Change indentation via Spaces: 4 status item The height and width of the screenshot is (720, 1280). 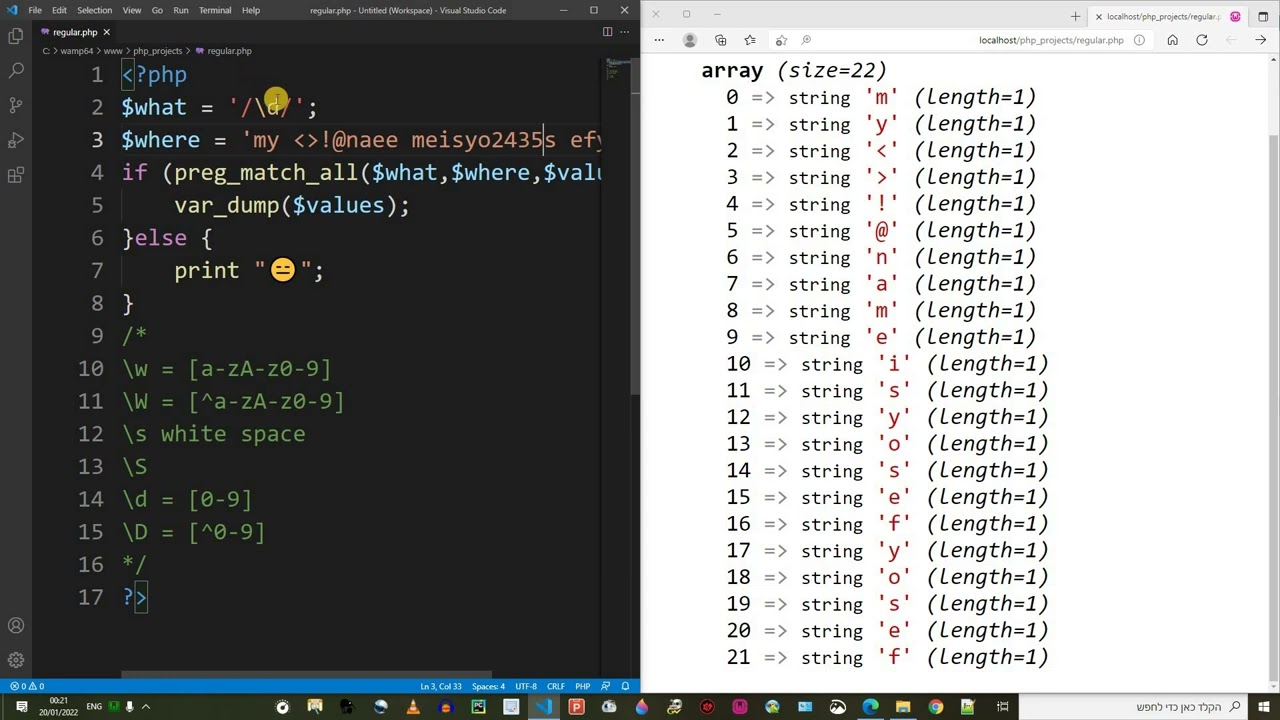click(488, 686)
